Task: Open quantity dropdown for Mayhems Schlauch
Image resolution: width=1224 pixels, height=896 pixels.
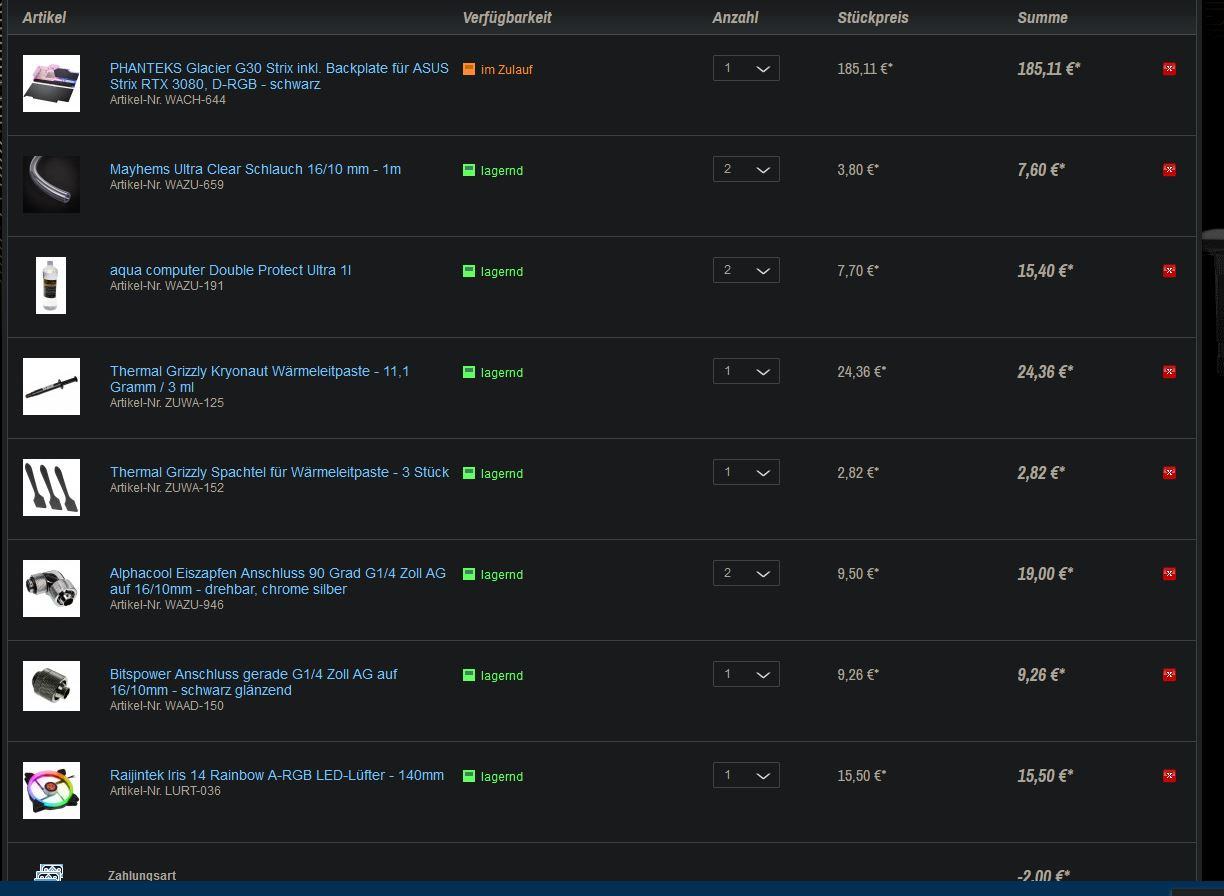Action: pyautogui.click(x=746, y=169)
